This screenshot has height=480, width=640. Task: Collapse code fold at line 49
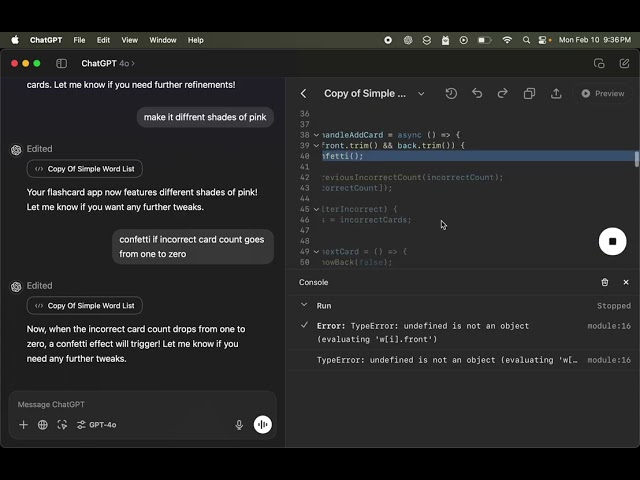(316, 251)
